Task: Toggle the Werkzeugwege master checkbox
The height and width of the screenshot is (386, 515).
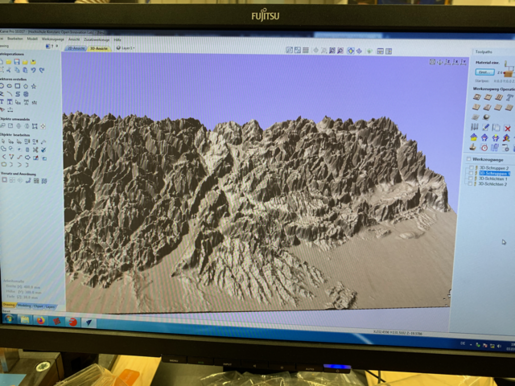Action: pos(469,159)
